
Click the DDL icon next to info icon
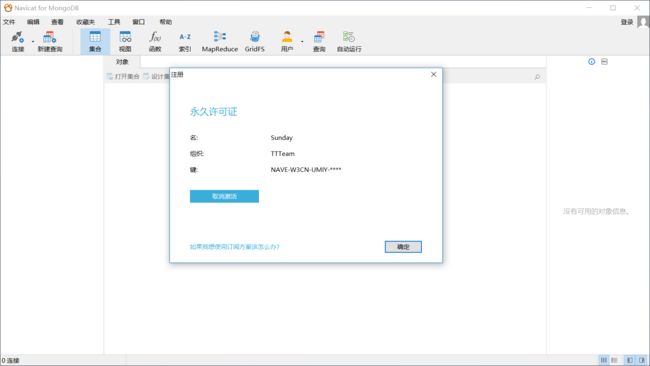[604, 62]
